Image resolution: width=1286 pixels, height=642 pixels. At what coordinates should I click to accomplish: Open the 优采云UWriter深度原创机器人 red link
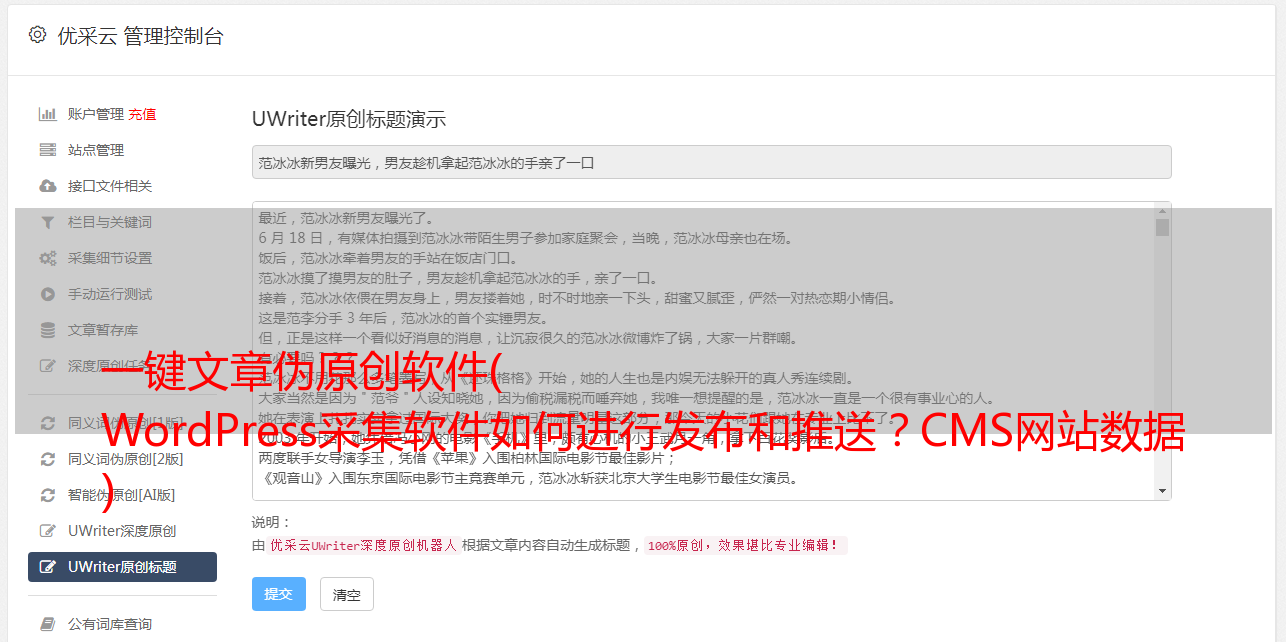click(363, 546)
